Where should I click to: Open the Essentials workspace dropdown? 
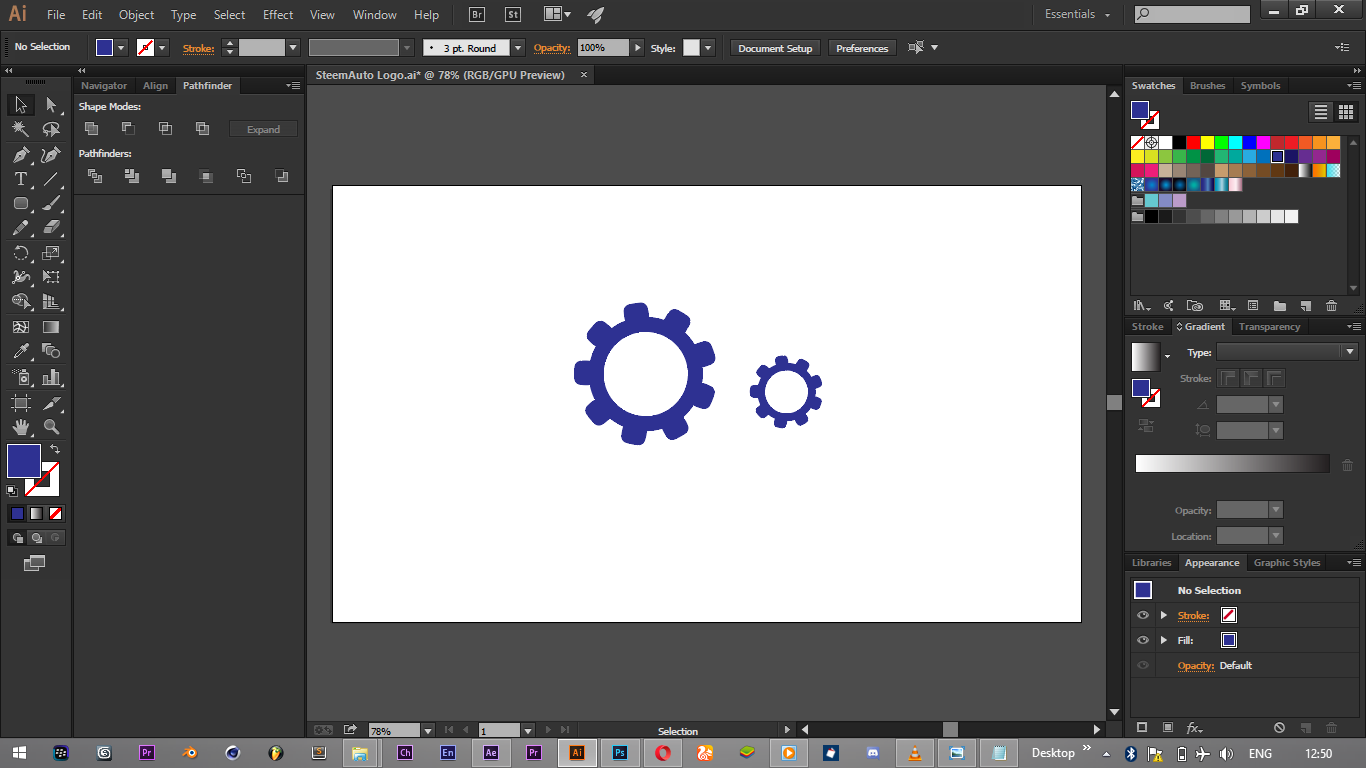click(1077, 15)
